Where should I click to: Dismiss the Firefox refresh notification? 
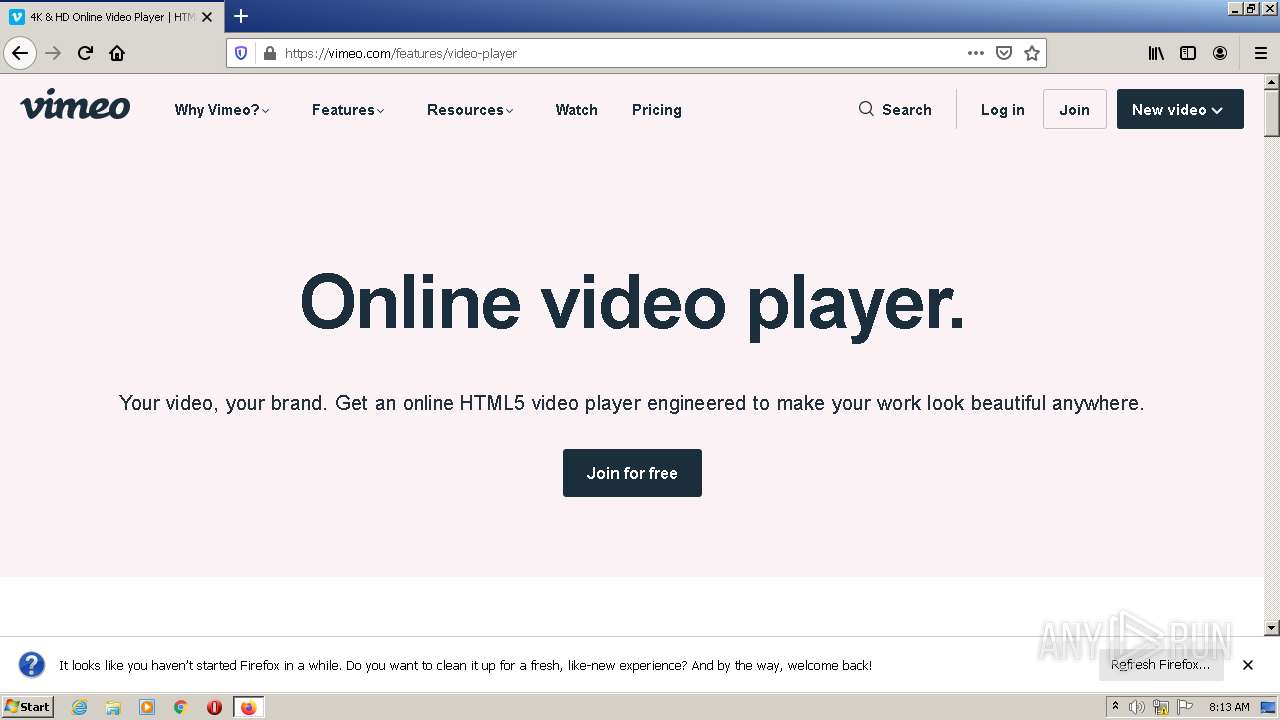(x=1248, y=665)
